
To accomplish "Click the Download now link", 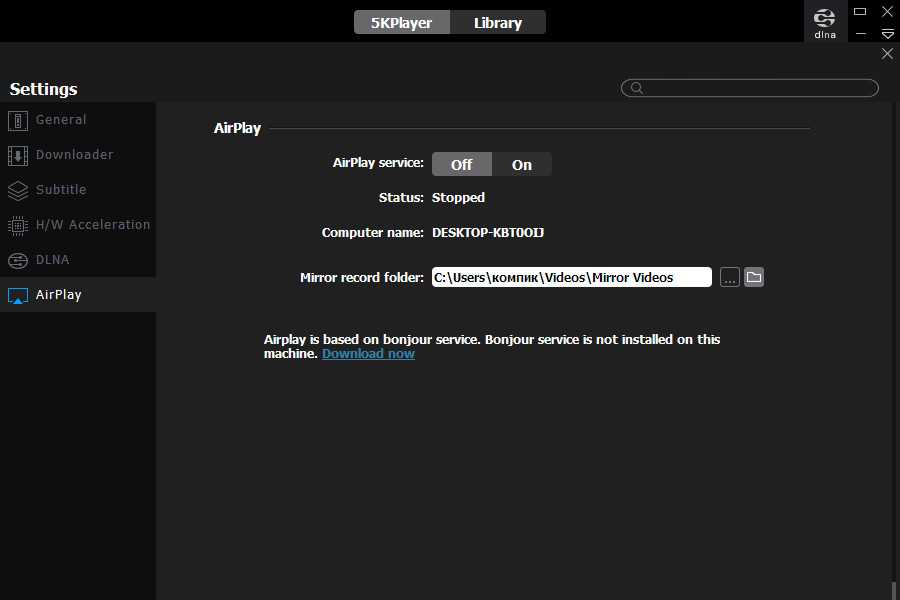I will 368,354.
